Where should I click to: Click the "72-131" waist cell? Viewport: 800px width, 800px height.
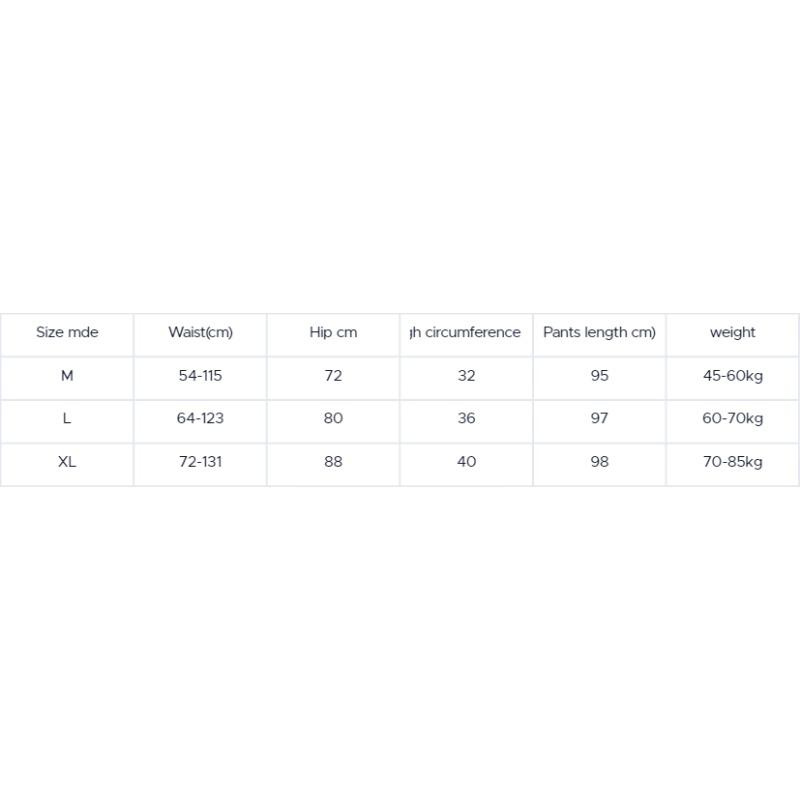click(x=200, y=462)
